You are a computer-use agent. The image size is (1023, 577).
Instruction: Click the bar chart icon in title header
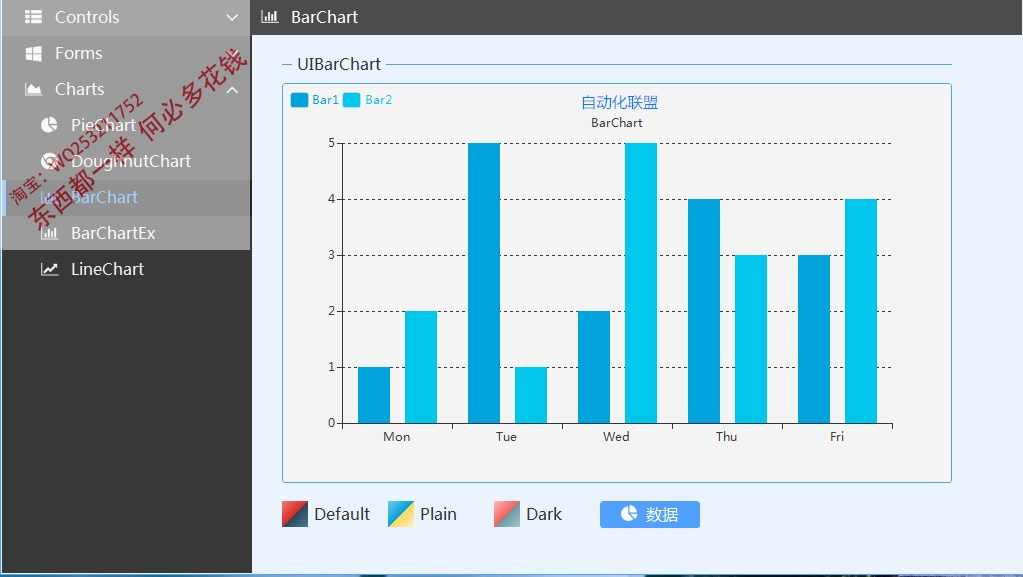pos(269,17)
